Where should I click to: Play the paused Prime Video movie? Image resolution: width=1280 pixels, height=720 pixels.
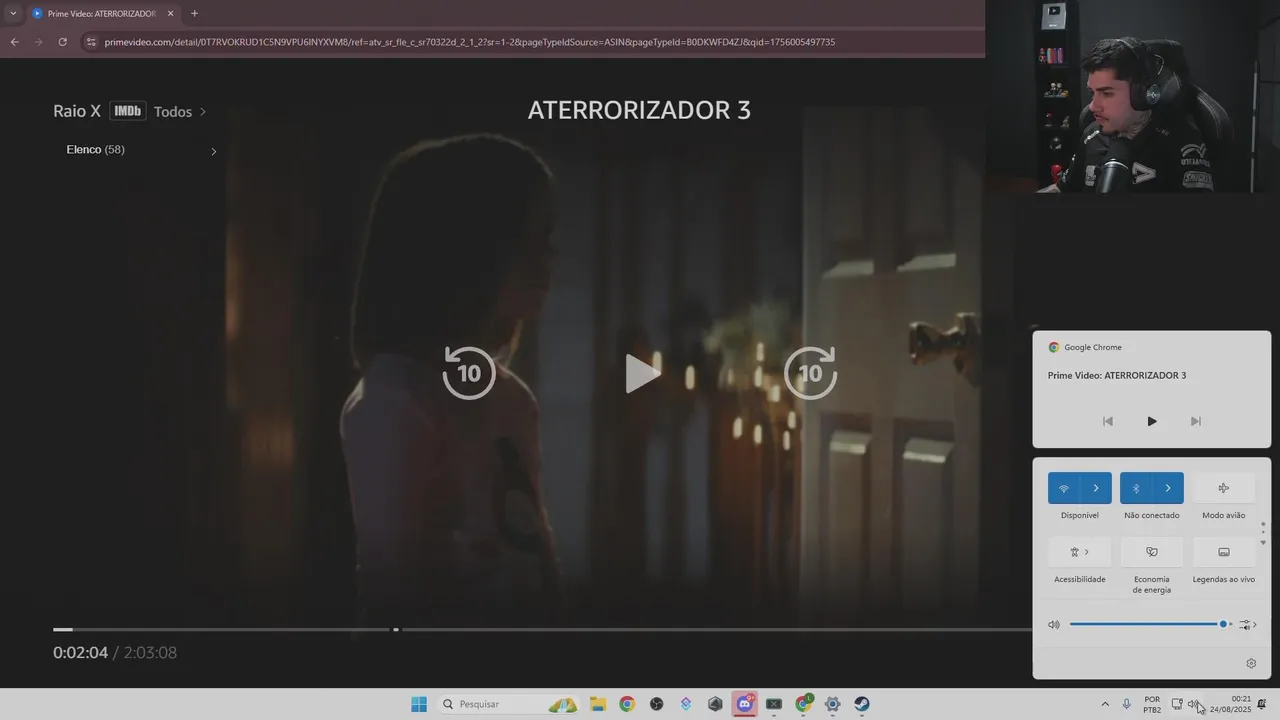click(x=642, y=373)
